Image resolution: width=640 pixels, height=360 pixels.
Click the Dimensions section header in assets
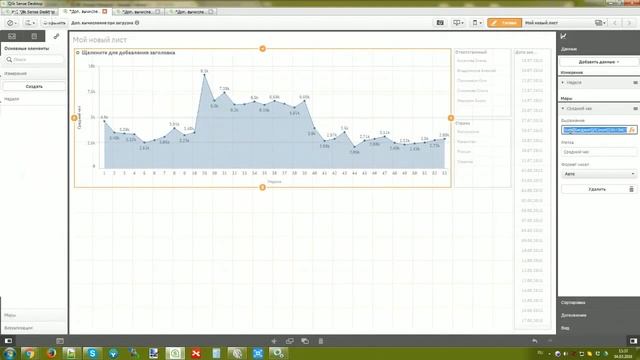(x=34, y=73)
